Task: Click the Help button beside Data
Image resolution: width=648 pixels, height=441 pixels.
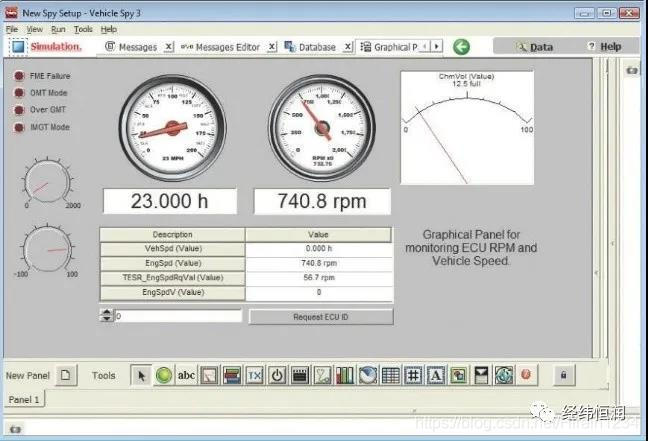Action: 604,47
